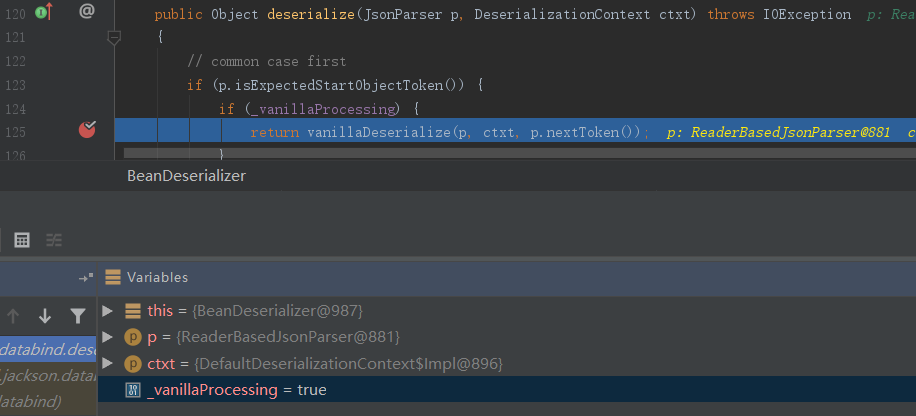Toggle the breakpoint on line 125
This screenshot has width=916, height=416.
pyautogui.click(x=87, y=129)
